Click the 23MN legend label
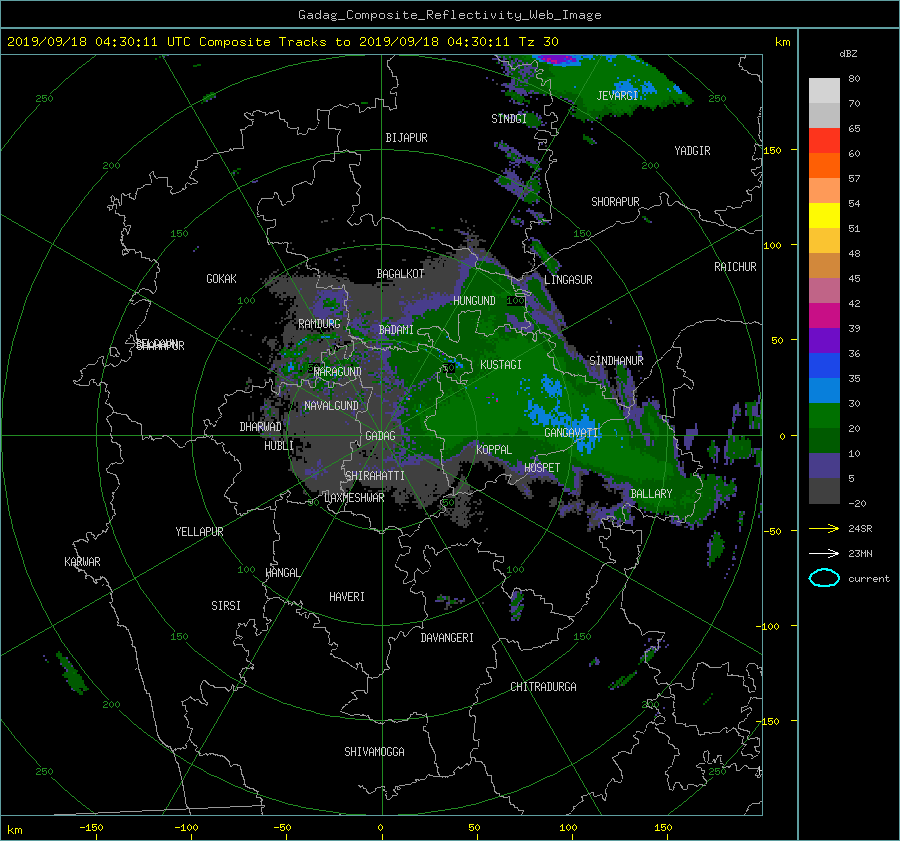The width and height of the screenshot is (900, 841). tap(860, 553)
